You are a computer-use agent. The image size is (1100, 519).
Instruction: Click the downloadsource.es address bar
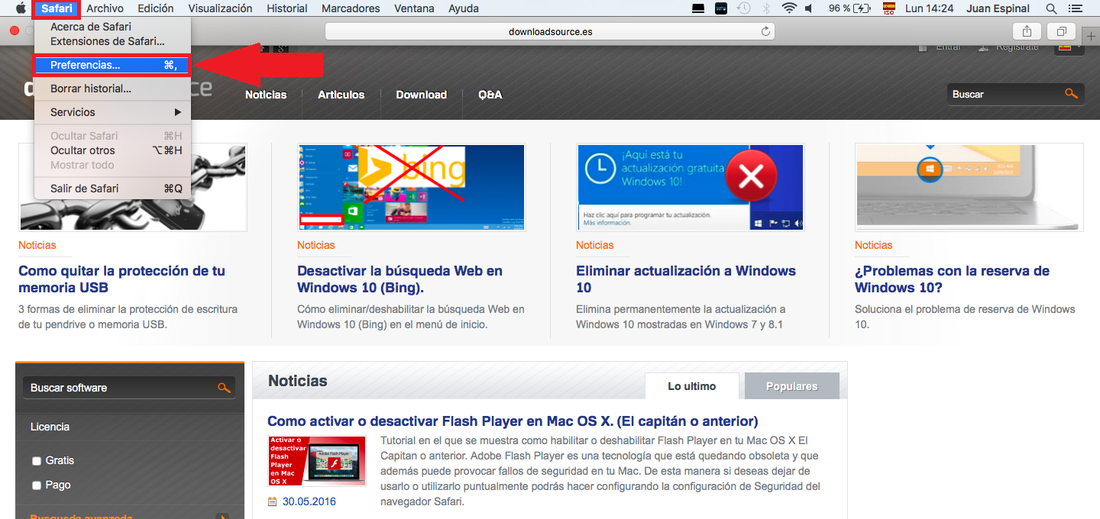(549, 32)
